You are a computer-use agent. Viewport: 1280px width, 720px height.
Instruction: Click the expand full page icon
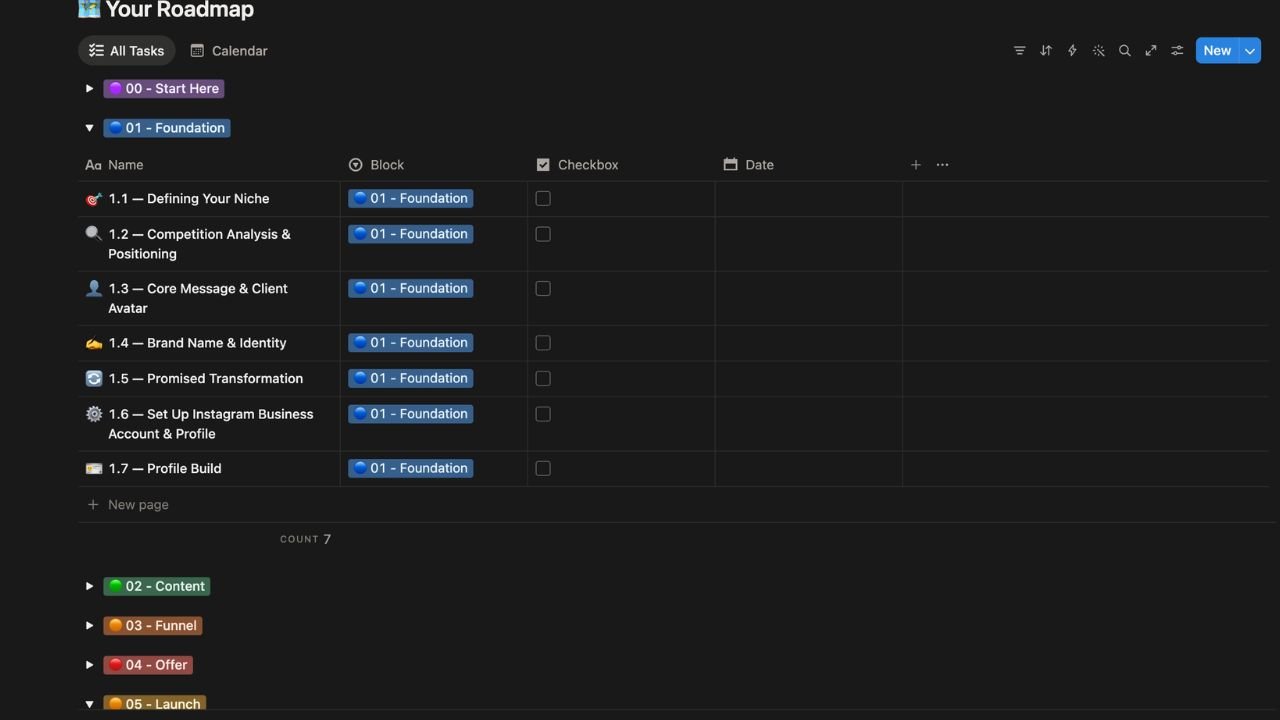click(x=1151, y=51)
